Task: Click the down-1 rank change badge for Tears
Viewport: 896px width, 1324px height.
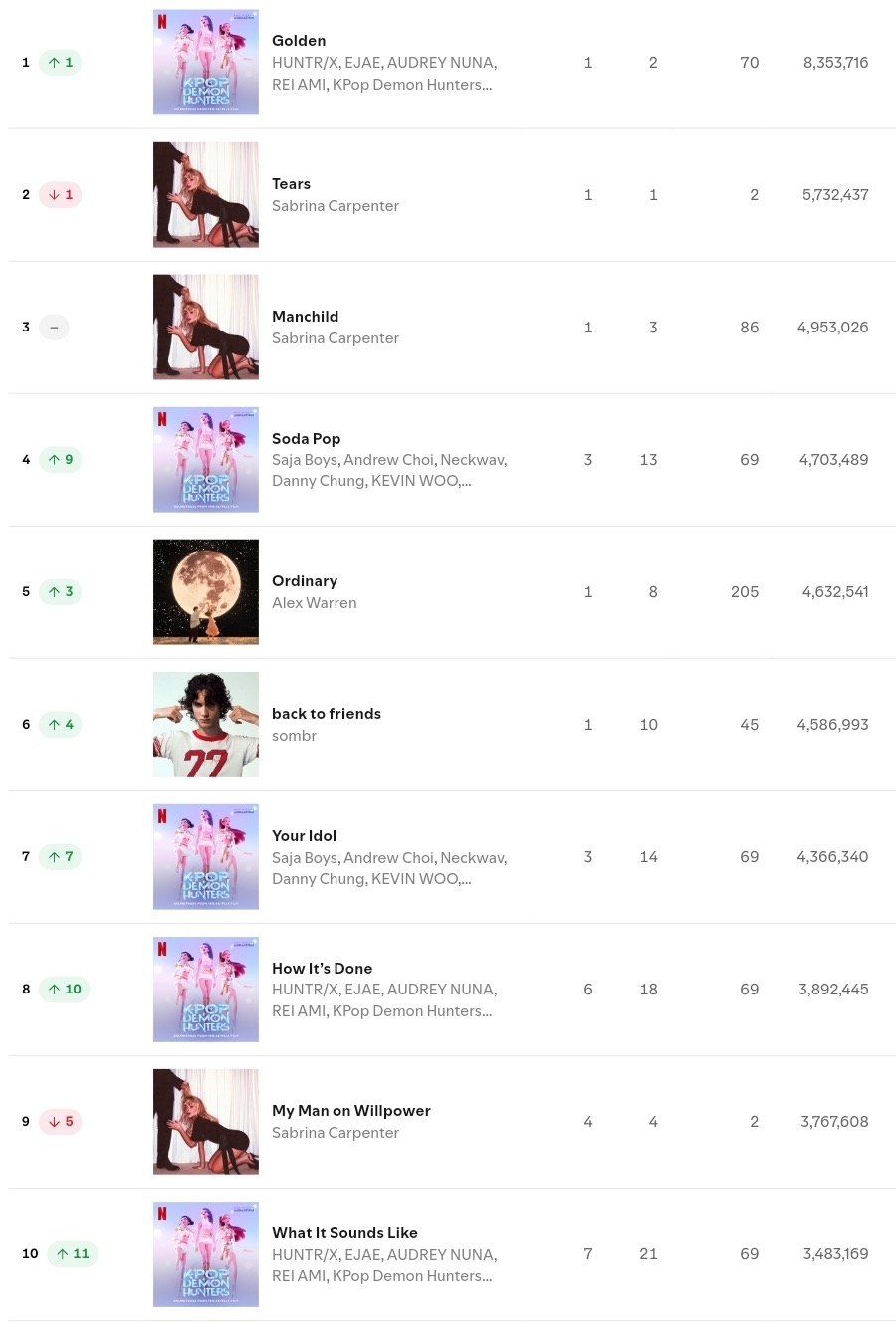Action: tap(61, 195)
